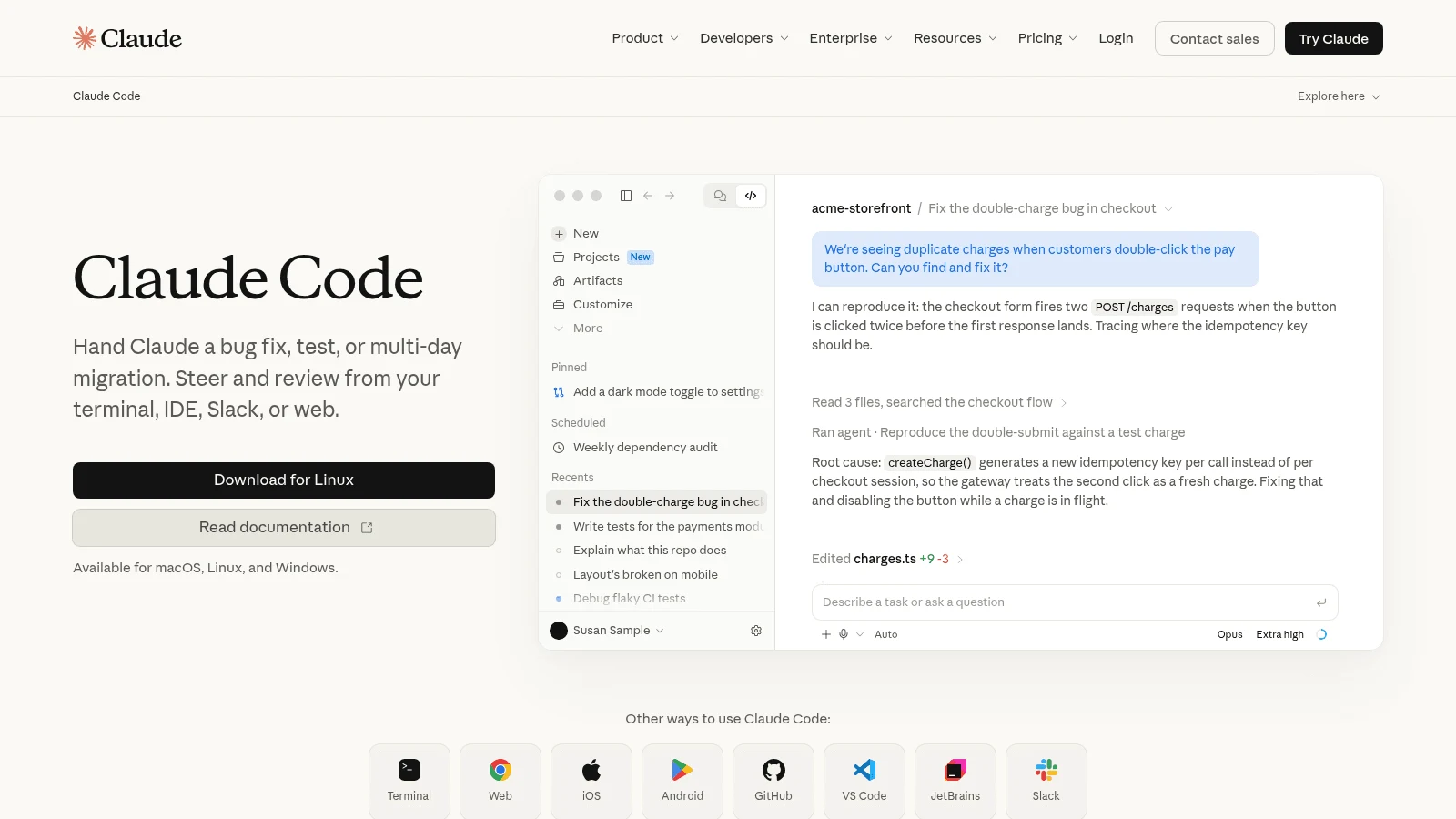
Task: Click the forward arrow in the app window
Action: coord(670,196)
